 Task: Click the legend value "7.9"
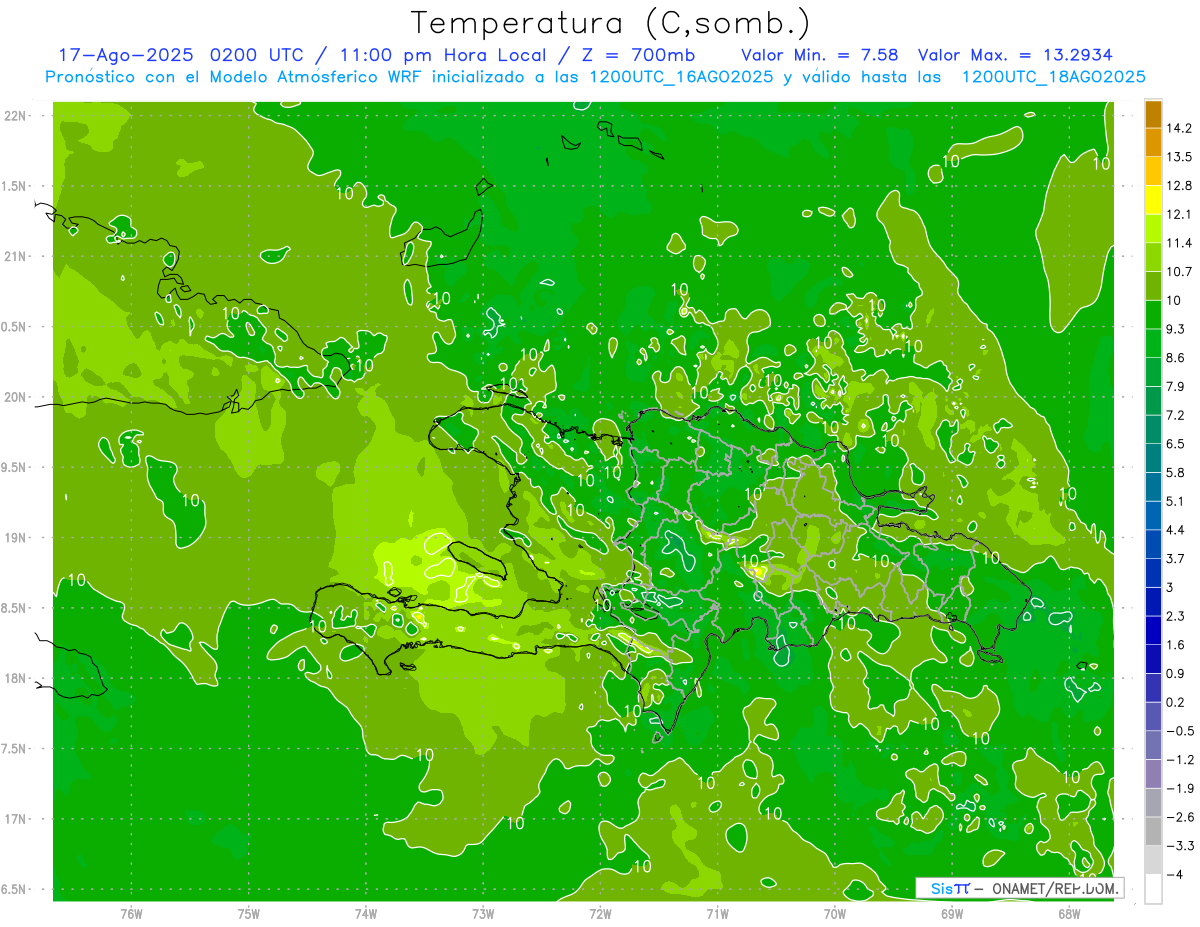click(1176, 386)
